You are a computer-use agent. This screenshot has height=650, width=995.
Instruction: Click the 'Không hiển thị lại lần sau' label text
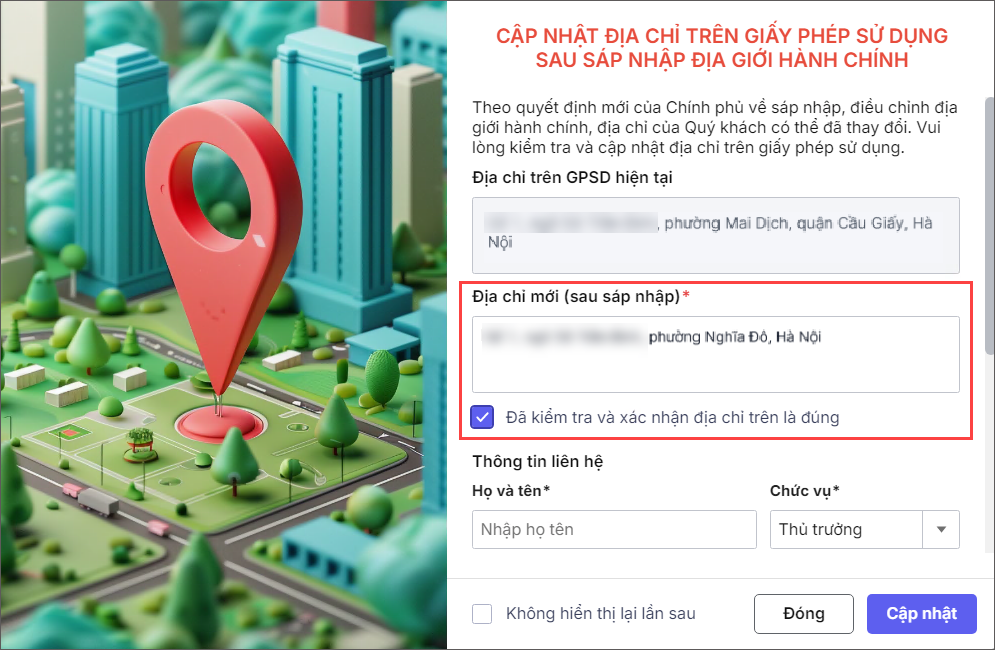tap(600, 614)
